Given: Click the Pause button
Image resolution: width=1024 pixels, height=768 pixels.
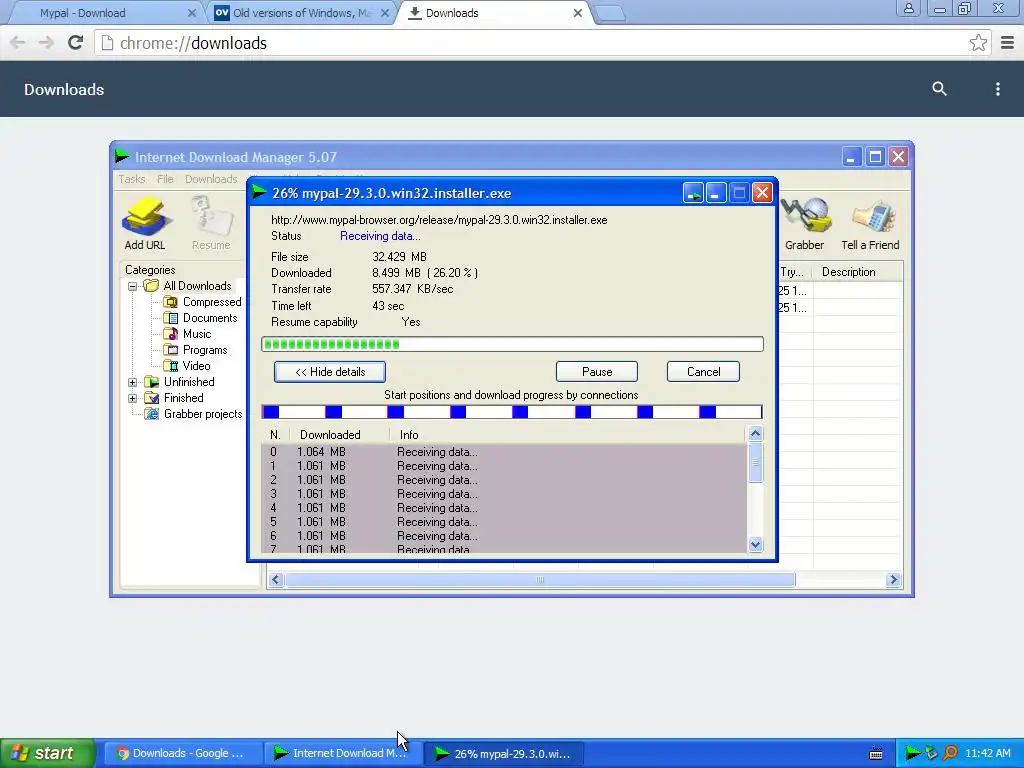Looking at the screenshot, I should point(597,372).
